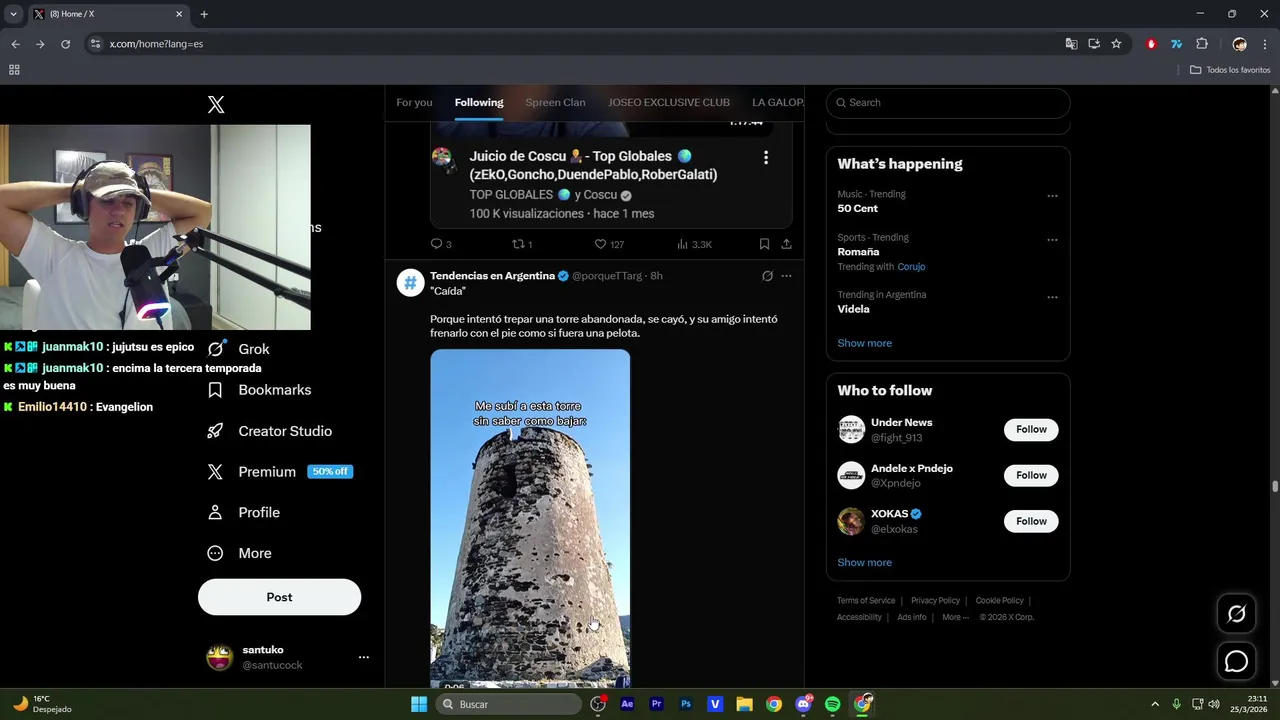The width and height of the screenshot is (1280, 720).
Task: Open the Todos los favoritos bookmarks folder
Action: click(1230, 70)
